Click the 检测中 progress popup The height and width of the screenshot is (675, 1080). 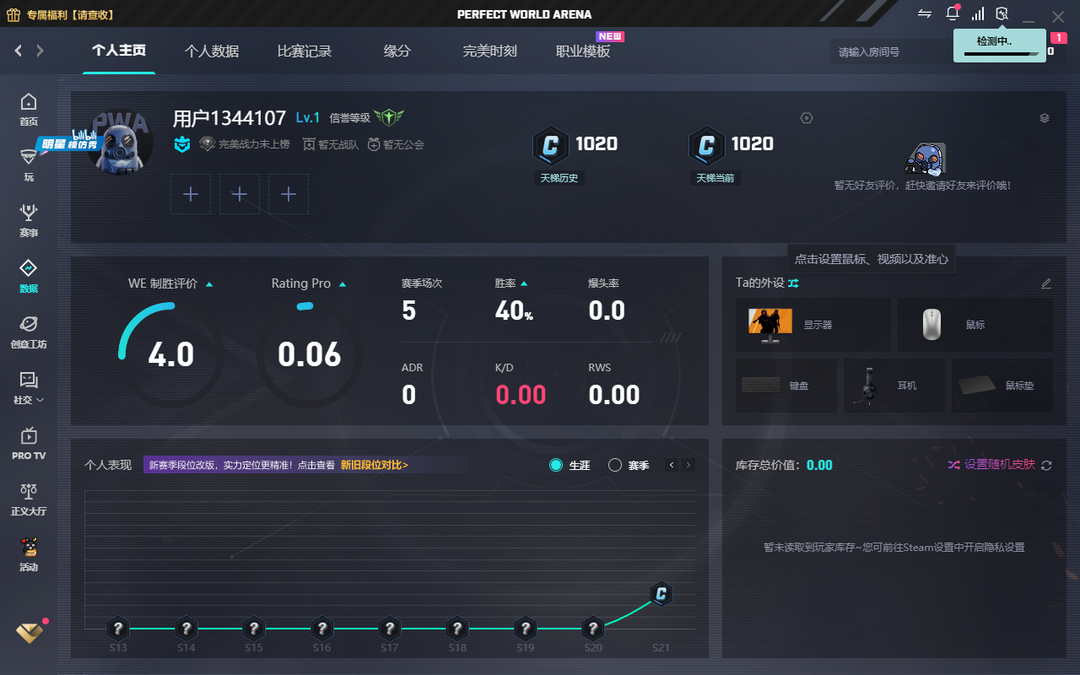tap(999, 45)
